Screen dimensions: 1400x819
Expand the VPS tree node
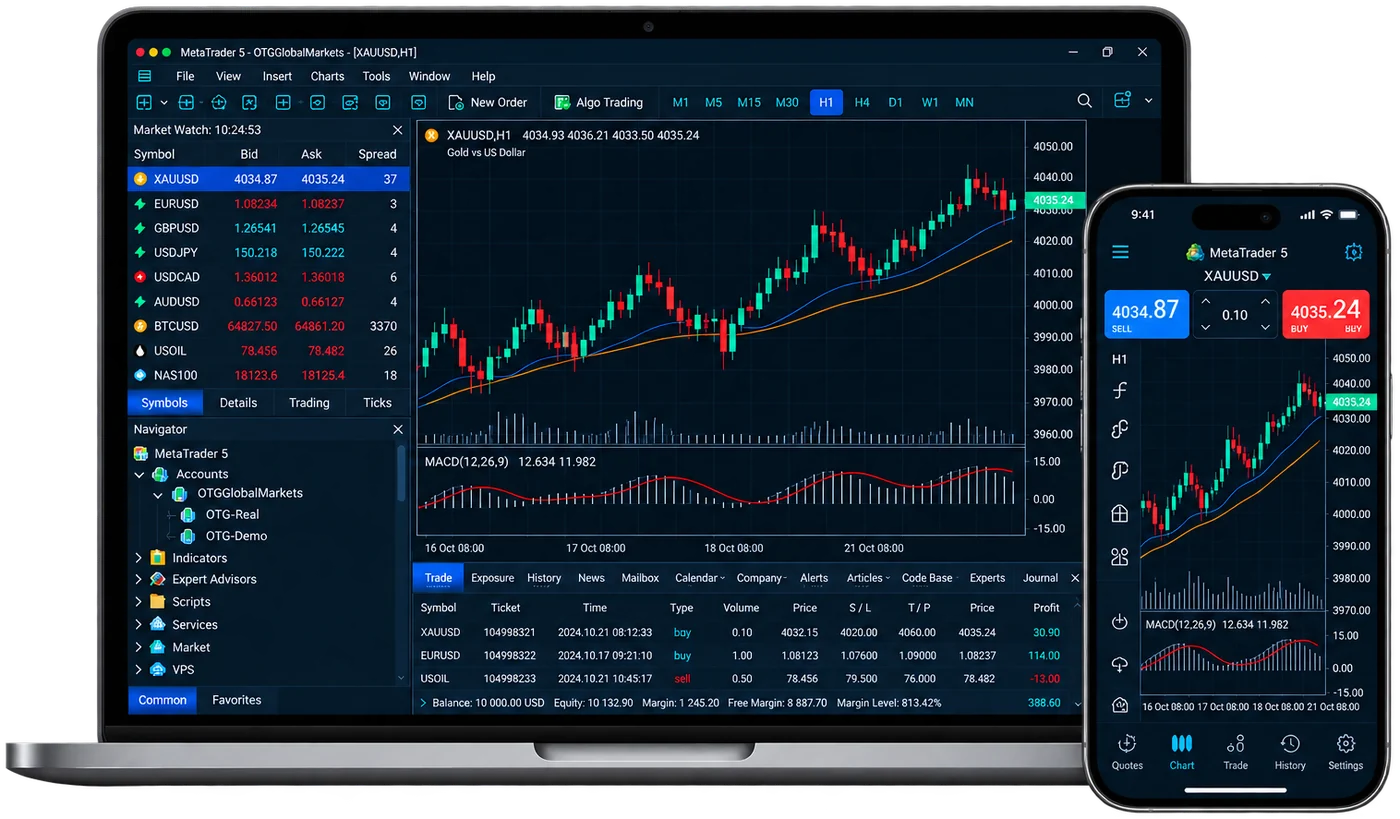(139, 670)
